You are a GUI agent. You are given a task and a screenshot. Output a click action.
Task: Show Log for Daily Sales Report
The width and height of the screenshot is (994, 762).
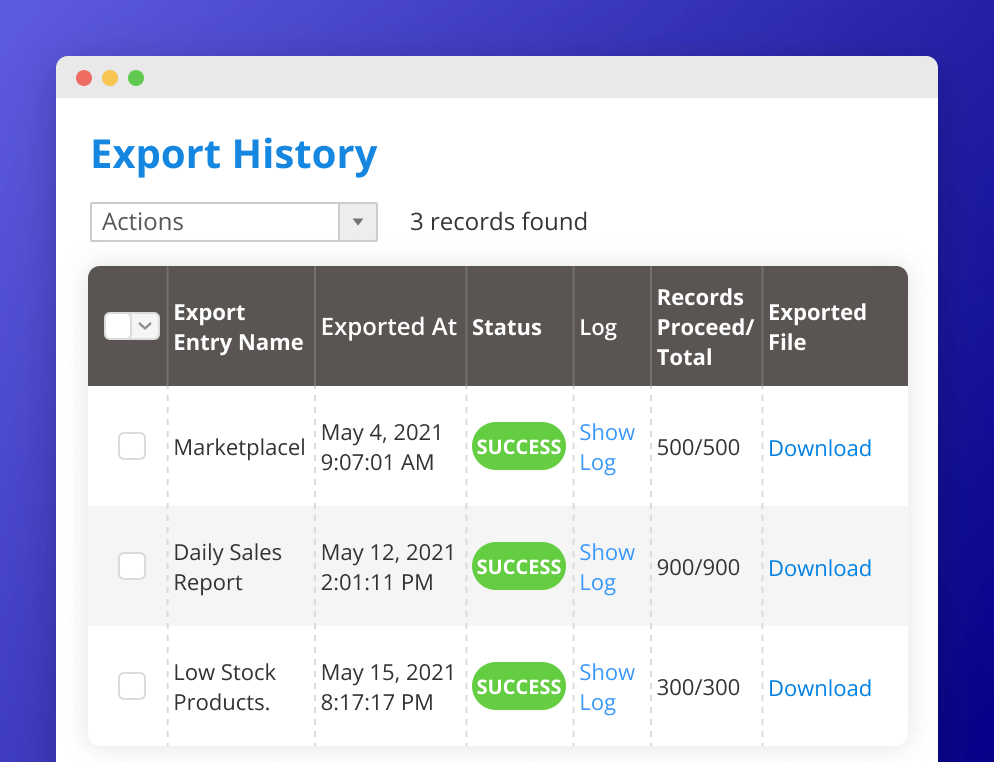pos(606,567)
